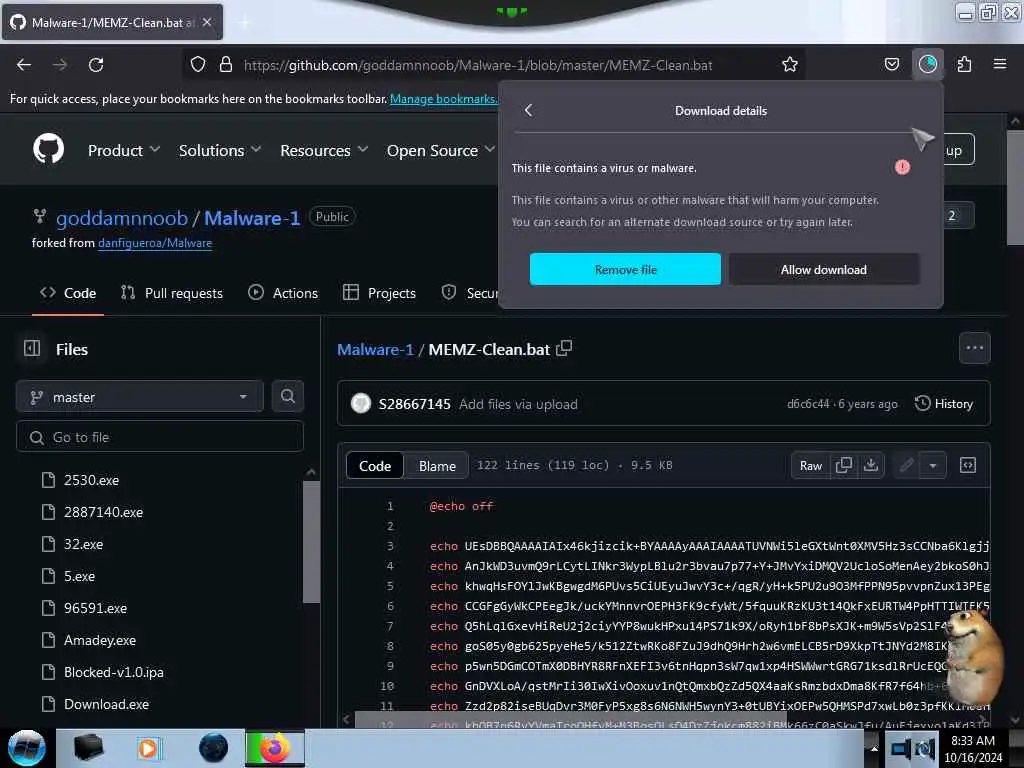The height and width of the screenshot is (768, 1024).
Task: Click the Allow download button
Action: coord(824,269)
